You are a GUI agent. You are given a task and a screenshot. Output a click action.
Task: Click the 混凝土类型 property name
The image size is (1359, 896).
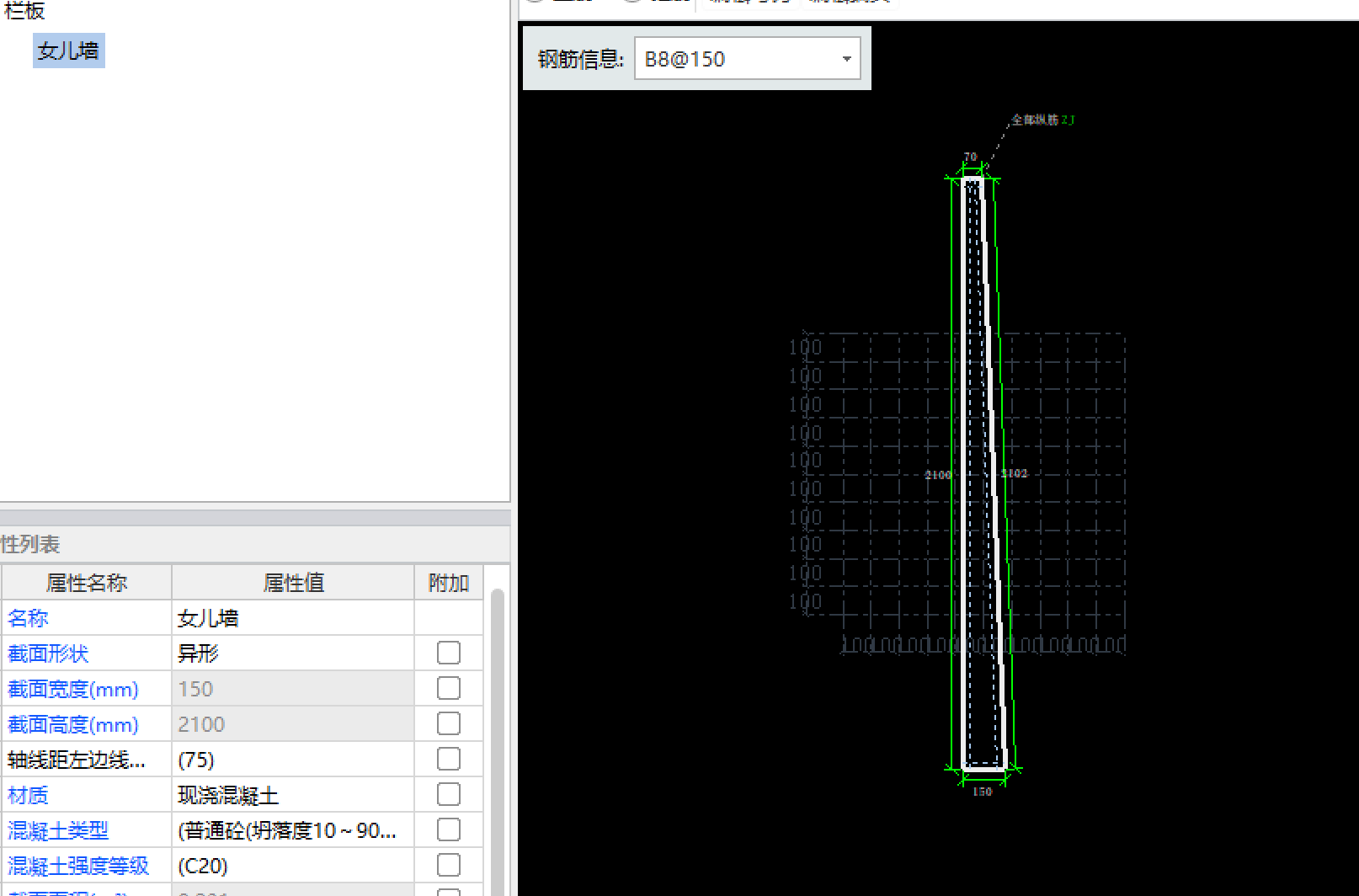tap(58, 830)
